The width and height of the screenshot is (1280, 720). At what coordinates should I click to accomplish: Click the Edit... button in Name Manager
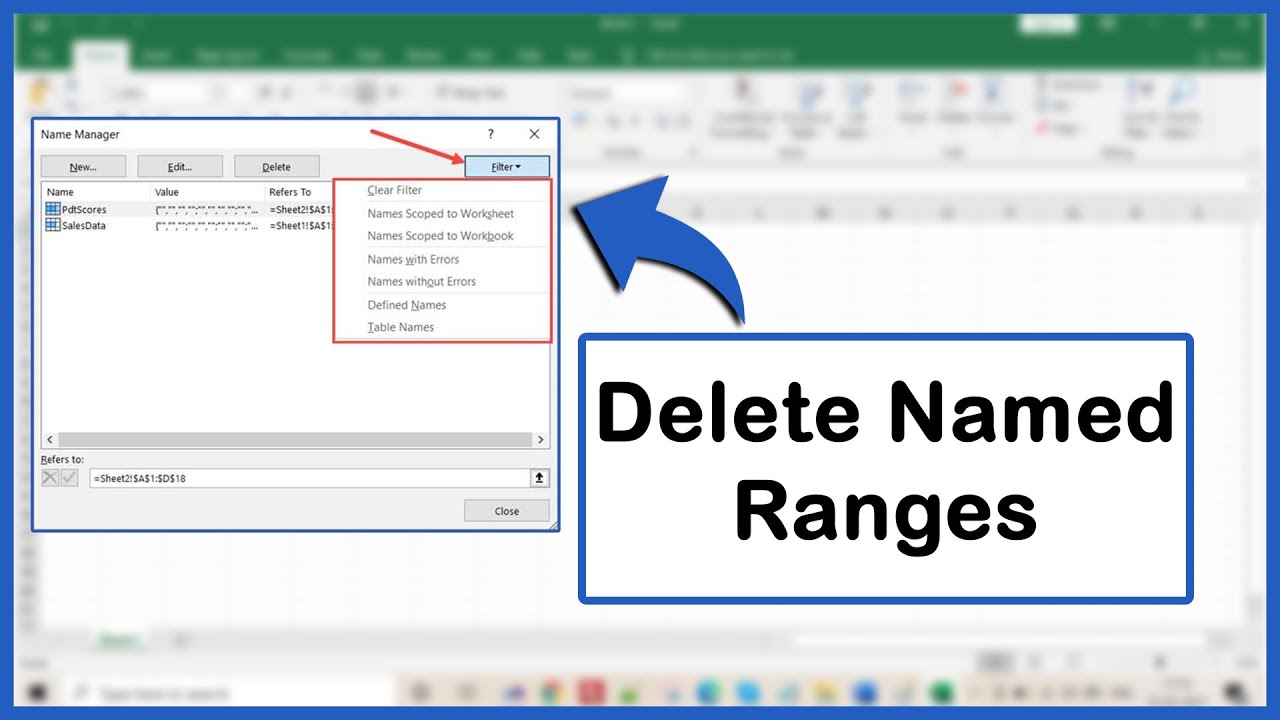[180, 167]
